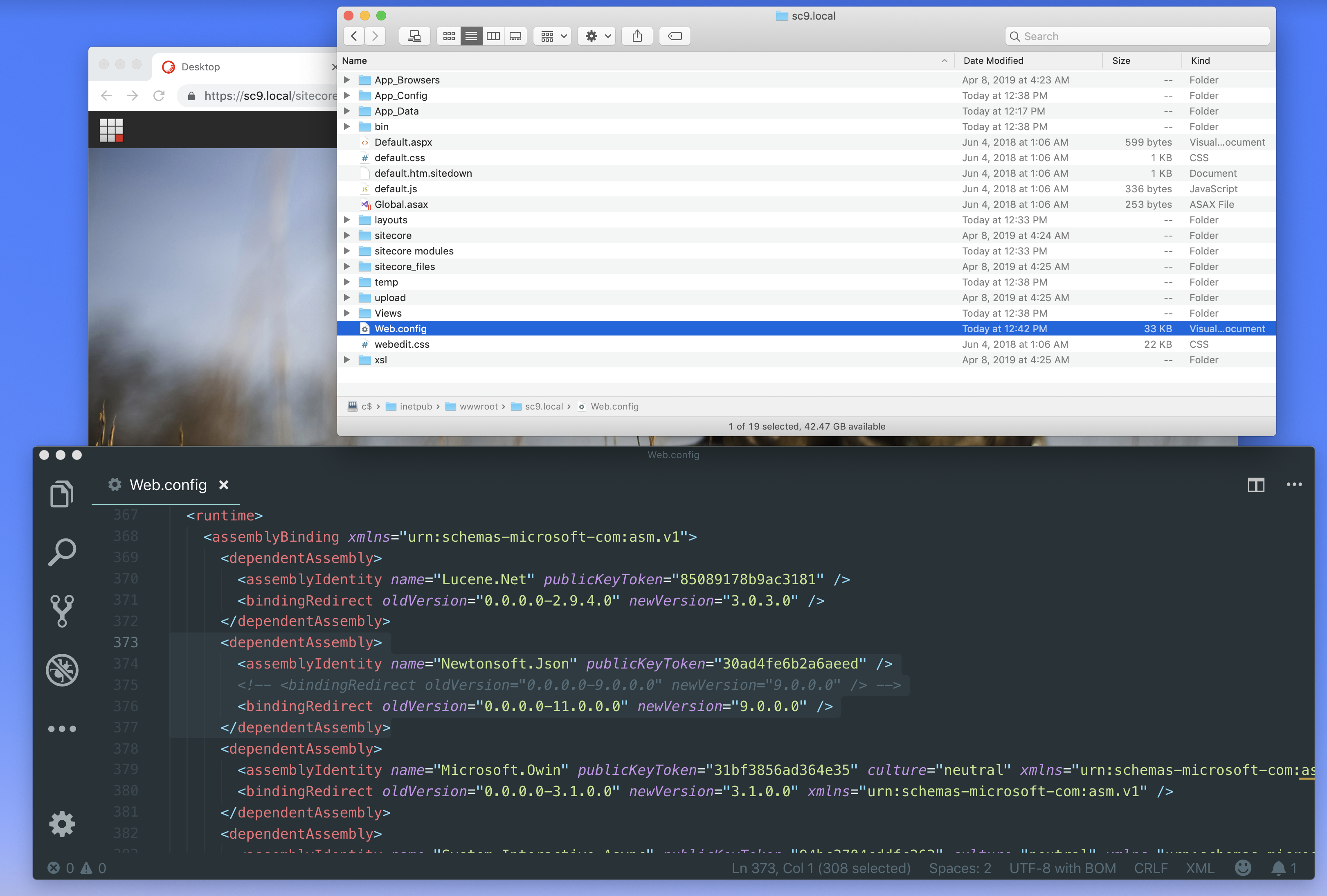1327x896 pixels.
Task: Switch Finder to icon view
Action: click(x=449, y=36)
